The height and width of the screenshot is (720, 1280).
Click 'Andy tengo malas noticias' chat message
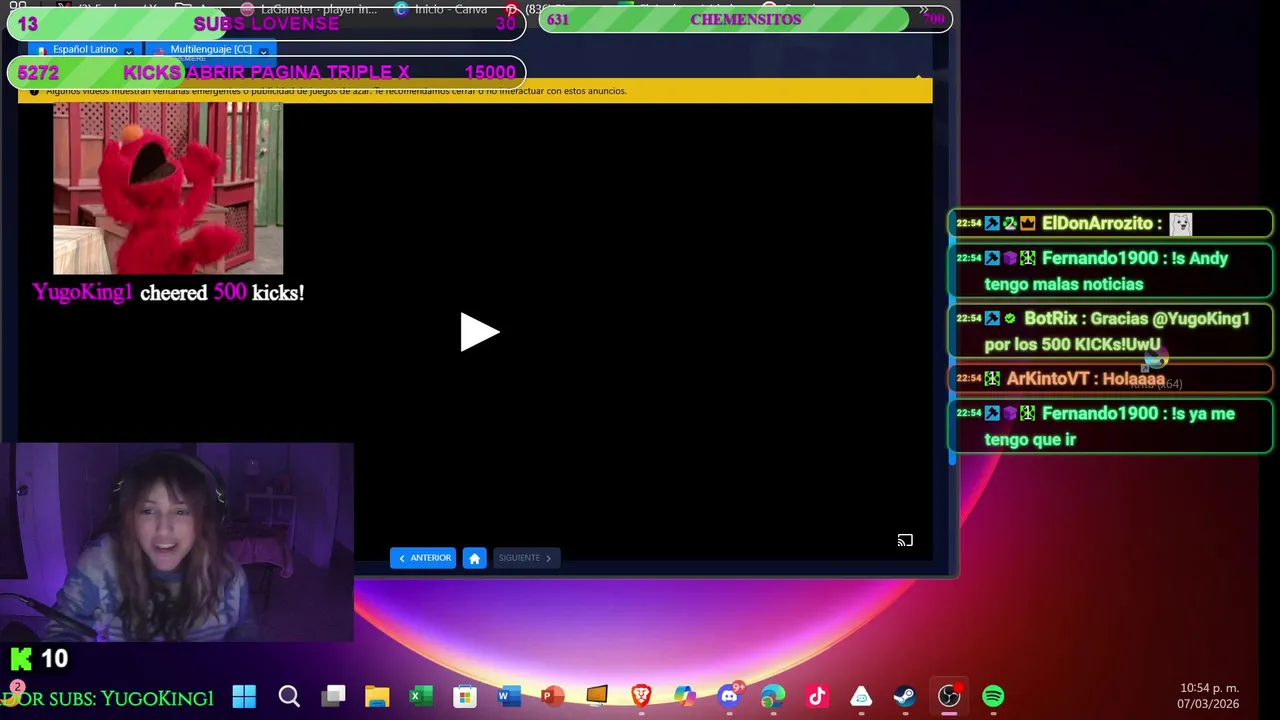coord(1110,271)
